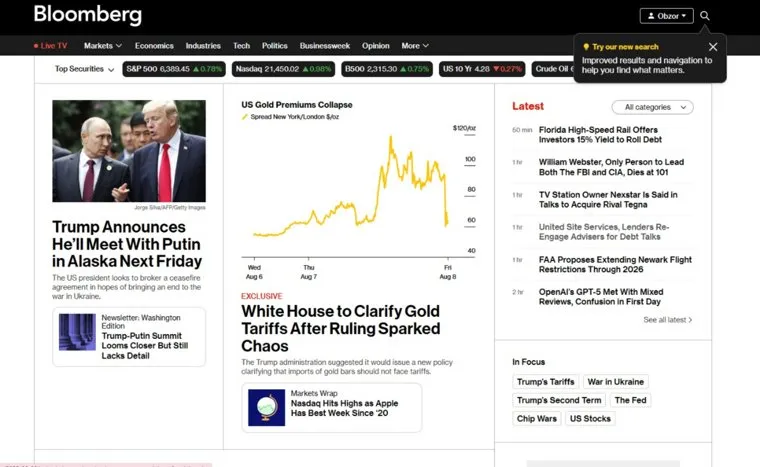Open the Obzor account dropdown
Image resolution: width=760 pixels, height=467 pixels.
pyautogui.click(x=666, y=16)
